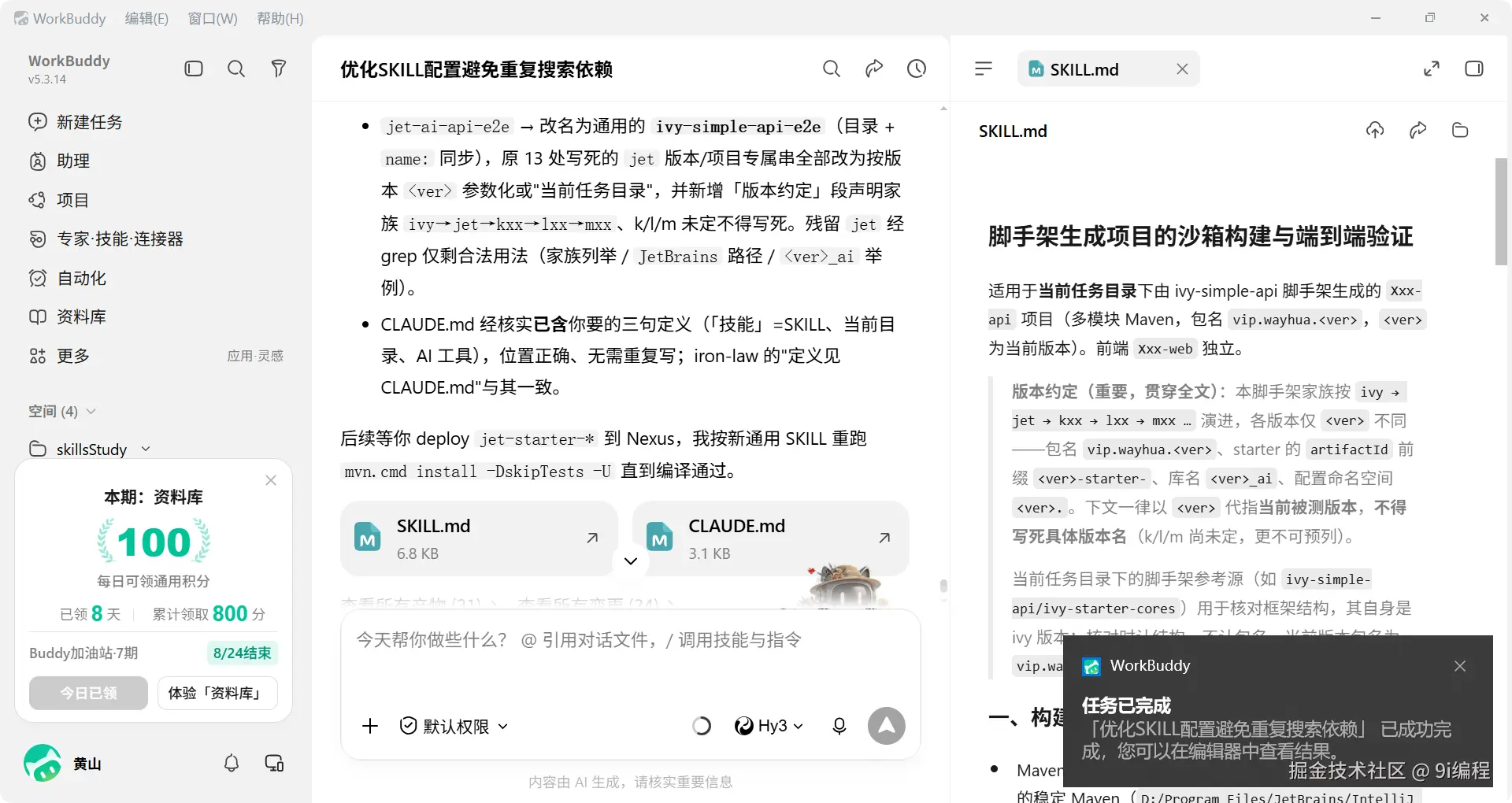Expand skillsStudy workspace chevron
1512x803 pixels.
146,449
